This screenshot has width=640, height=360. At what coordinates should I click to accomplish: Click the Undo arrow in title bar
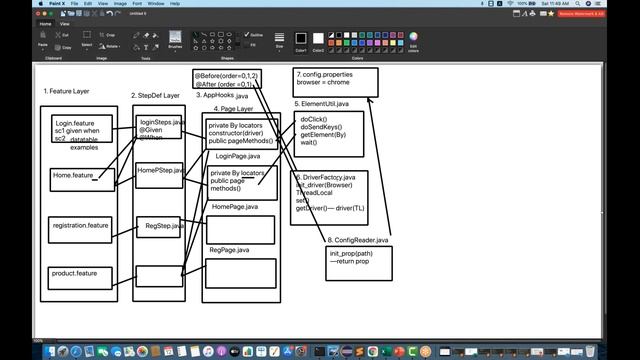point(110,13)
